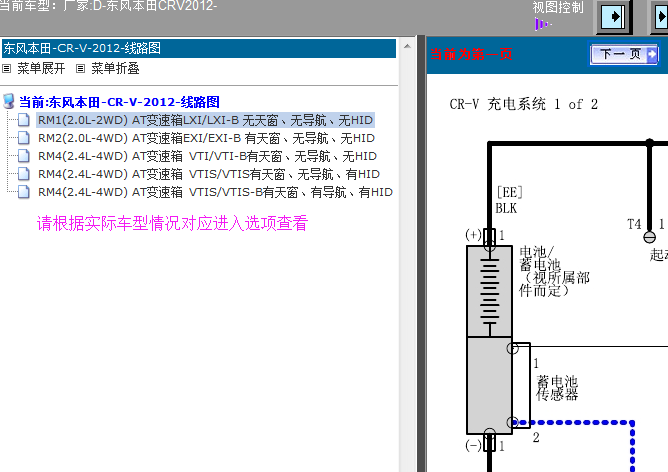The height and width of the screenshot is (472, 668).
Task: Click the pink hint 请根据实际车型情况对应进入选项查看
Action: click(x=173, y=223)
